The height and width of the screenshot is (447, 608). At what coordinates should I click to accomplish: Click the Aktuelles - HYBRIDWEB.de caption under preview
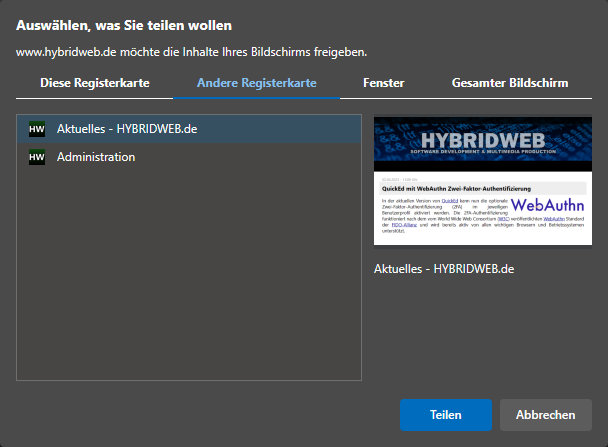tap(444, 269)
